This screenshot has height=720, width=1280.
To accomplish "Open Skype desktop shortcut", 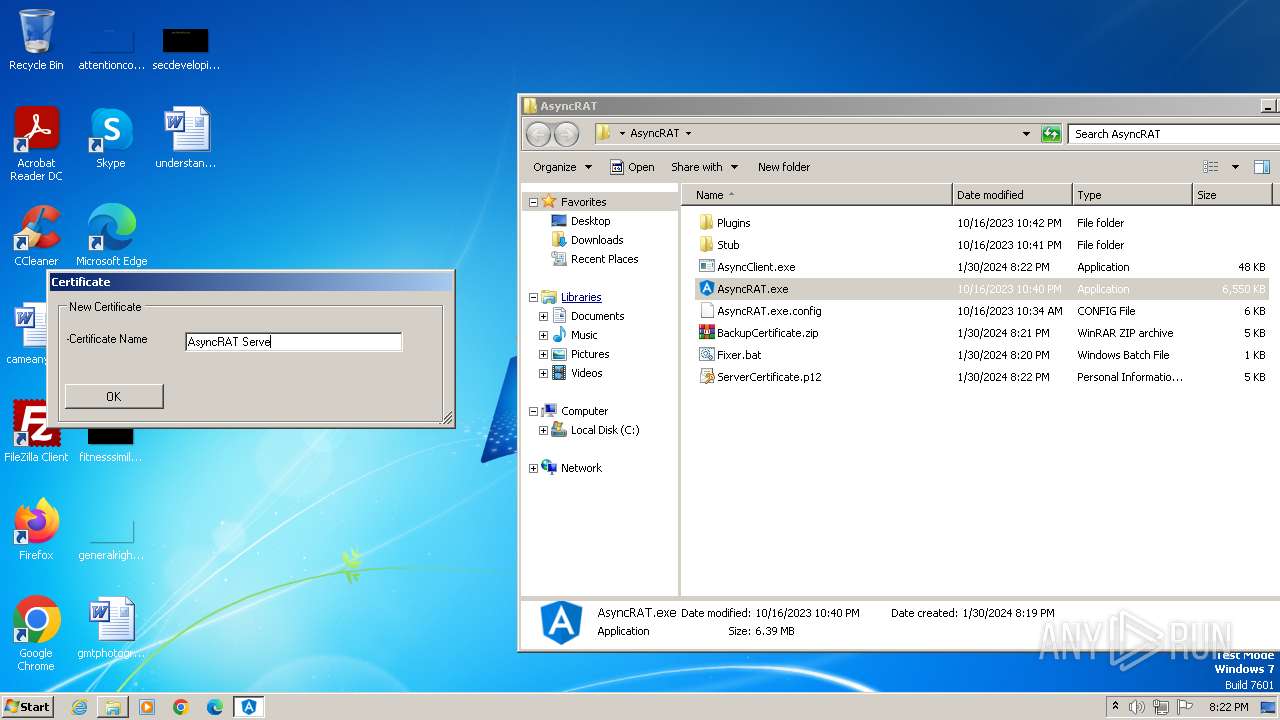I will (x=111, y=138).
